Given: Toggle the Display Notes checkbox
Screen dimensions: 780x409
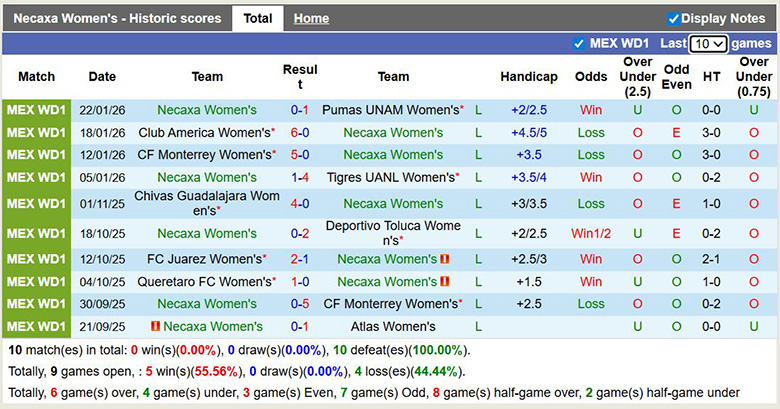Looking at the screenshot, I should click(673, 18).
